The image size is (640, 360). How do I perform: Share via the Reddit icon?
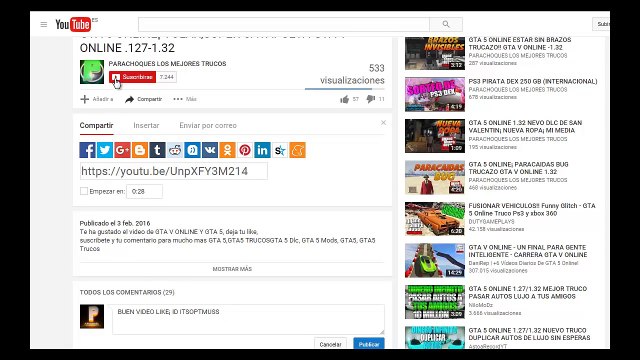pos(175,150)
